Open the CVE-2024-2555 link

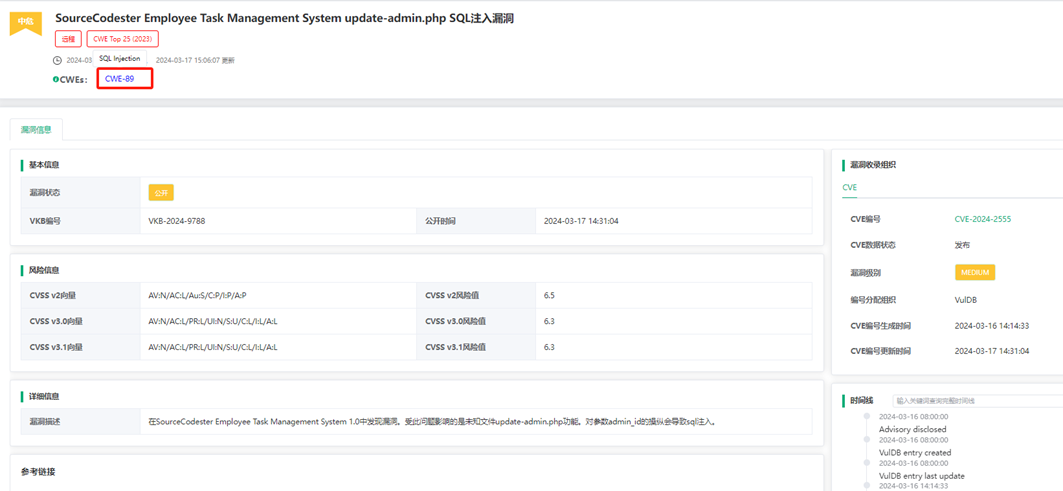point(982,219)
